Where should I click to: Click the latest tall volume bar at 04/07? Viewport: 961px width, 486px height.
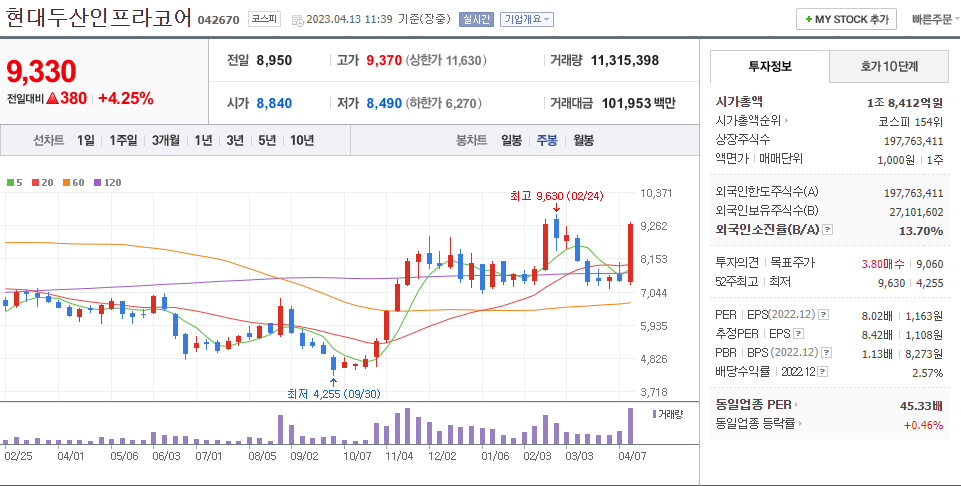pos(629,426)
